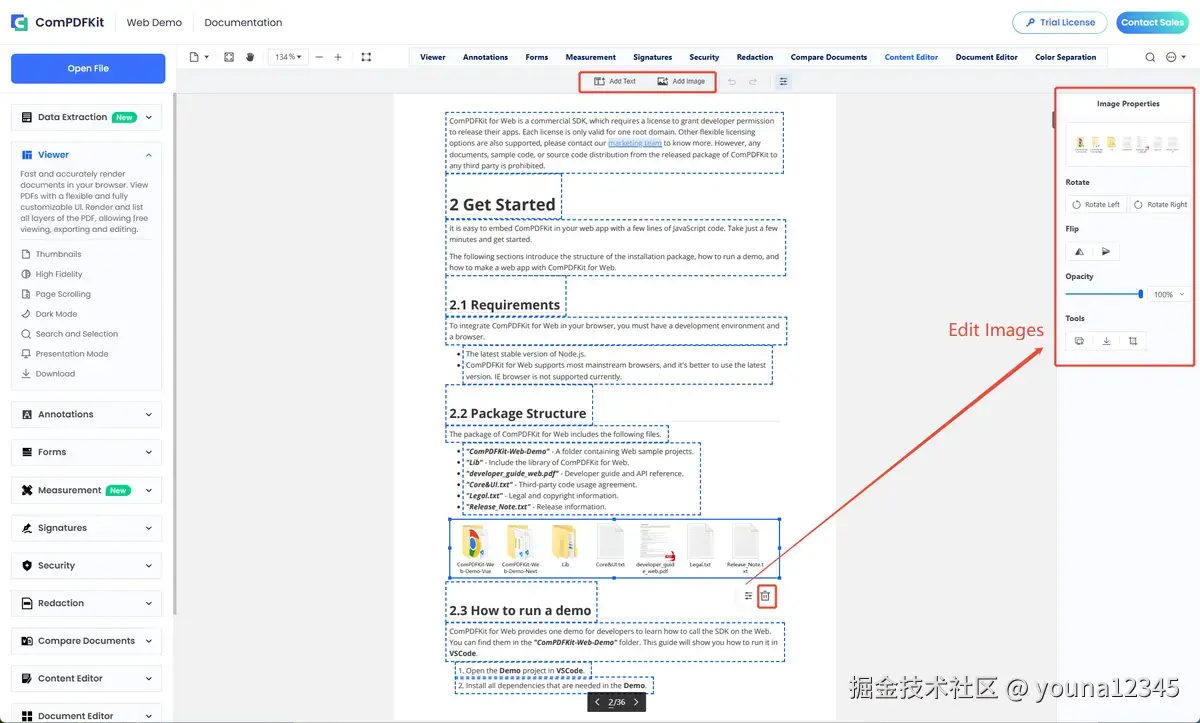Switch to the Measurement tab
Viewport: 1200px width, 723px height.
pyautogui.click(x=591, y=57)
